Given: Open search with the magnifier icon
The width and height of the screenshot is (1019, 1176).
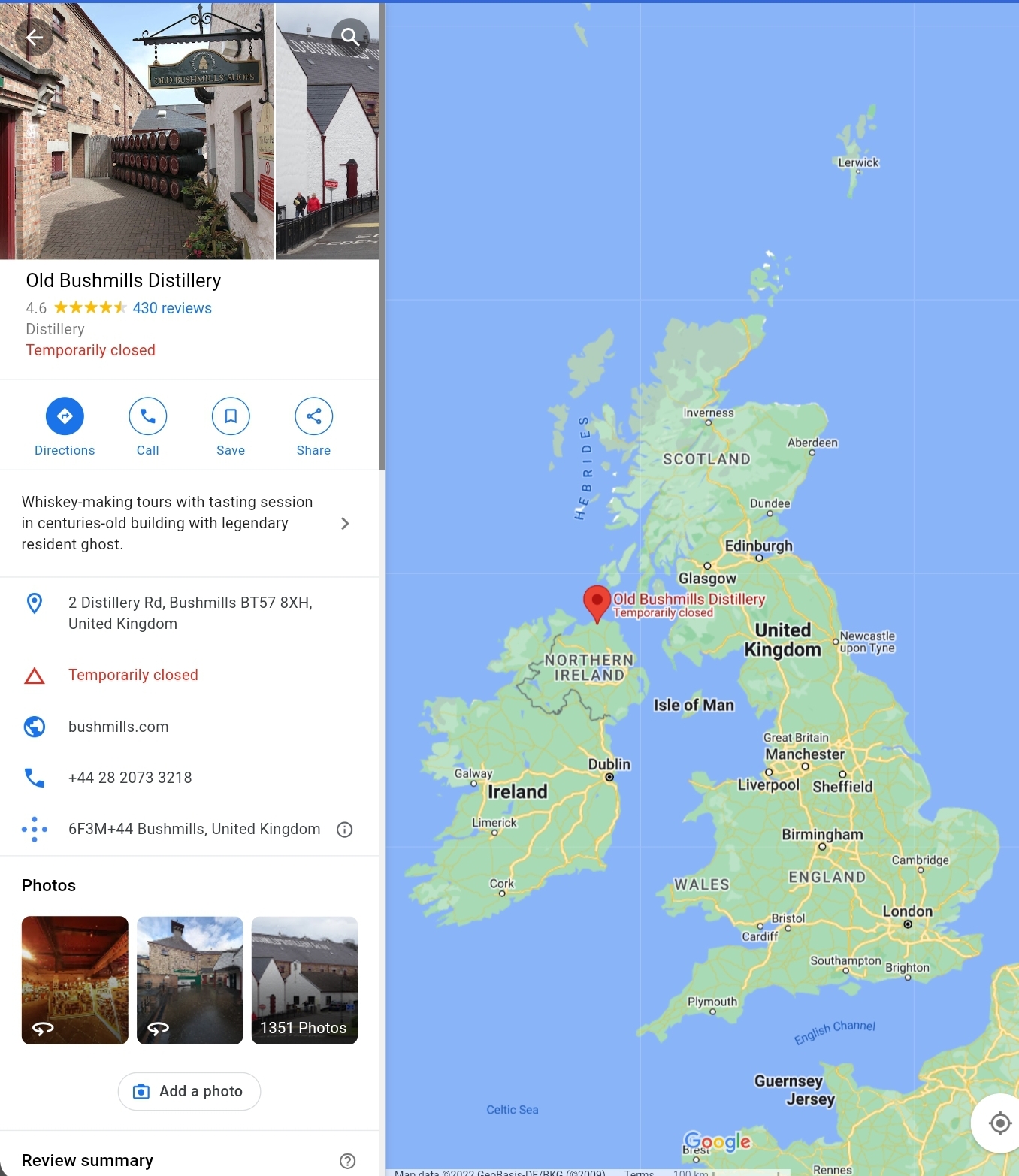Looking at the screenshot, I should [349, 37].
